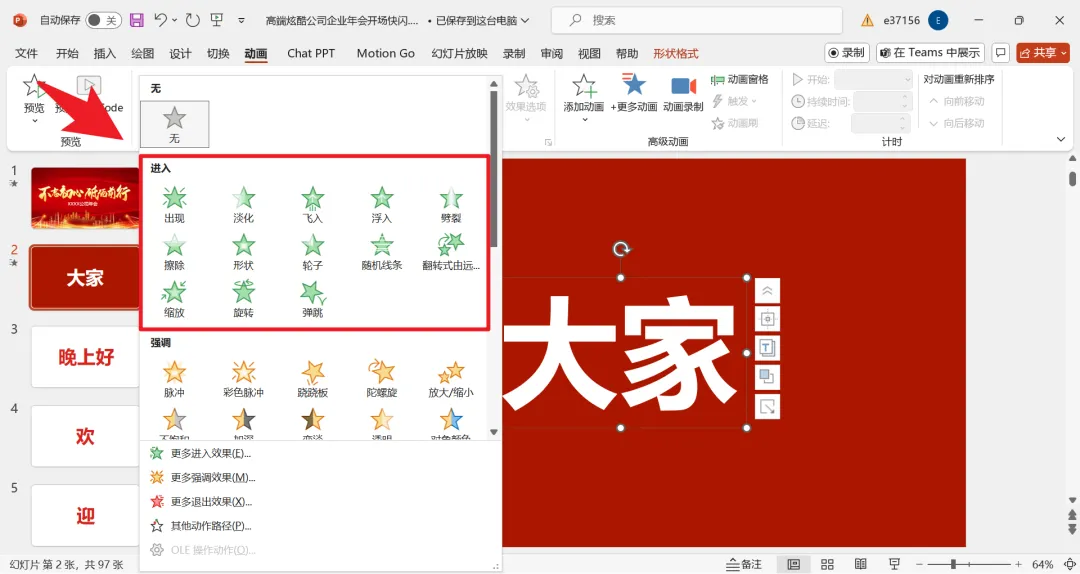
Task: Switch to normal view in status bar
Action: click(793, 564)
